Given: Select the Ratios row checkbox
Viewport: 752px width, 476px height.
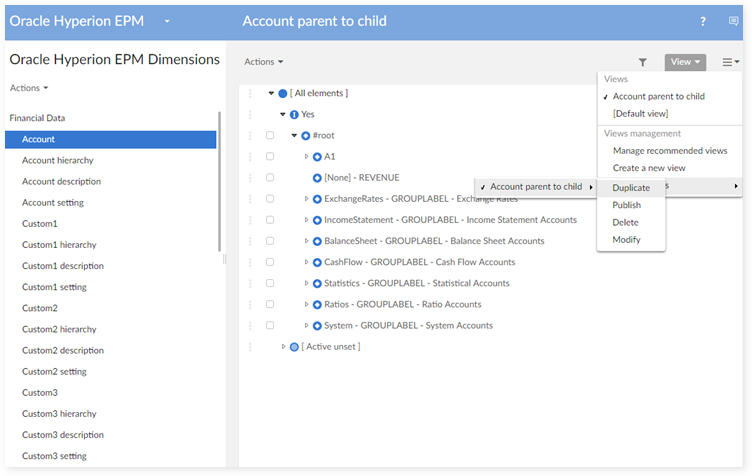Looking at the screenshot, I should 270,304.
